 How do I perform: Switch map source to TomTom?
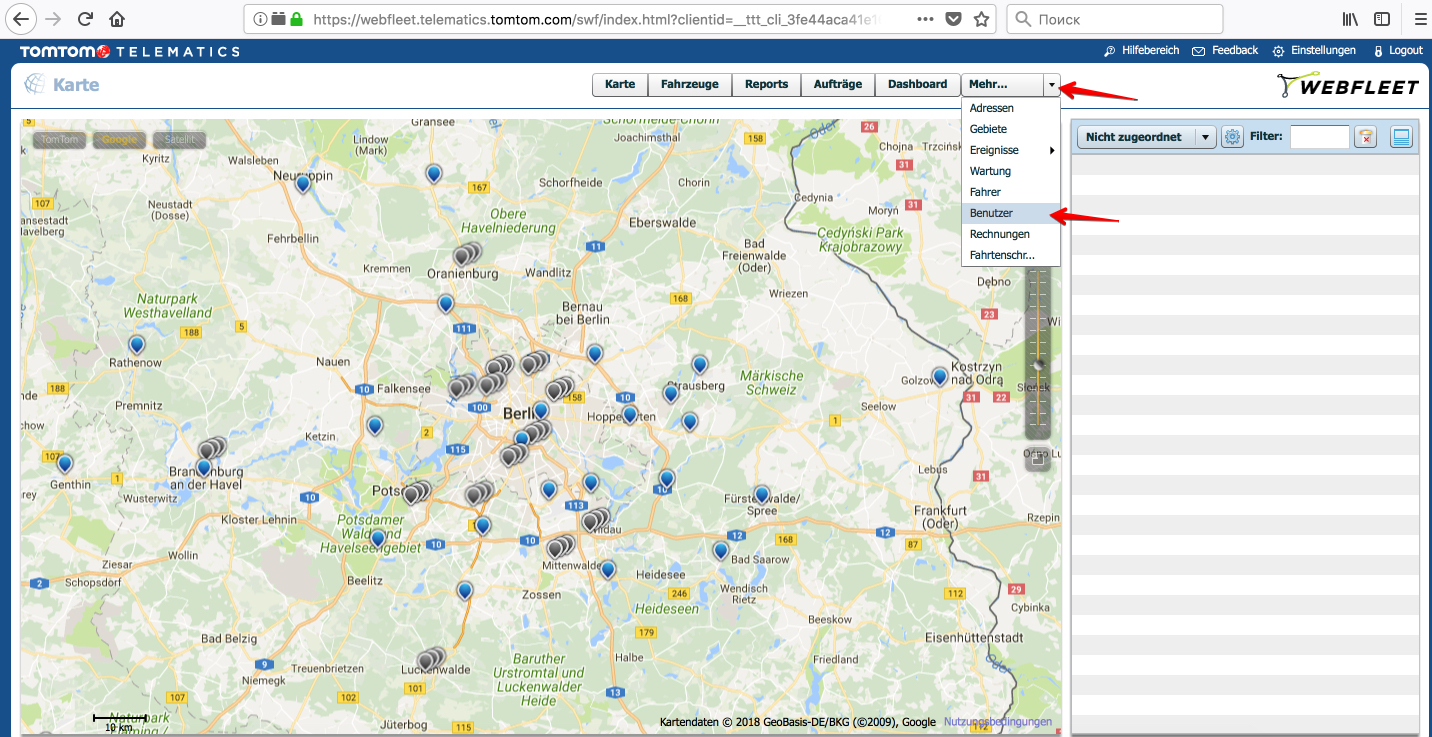[59, 140]
